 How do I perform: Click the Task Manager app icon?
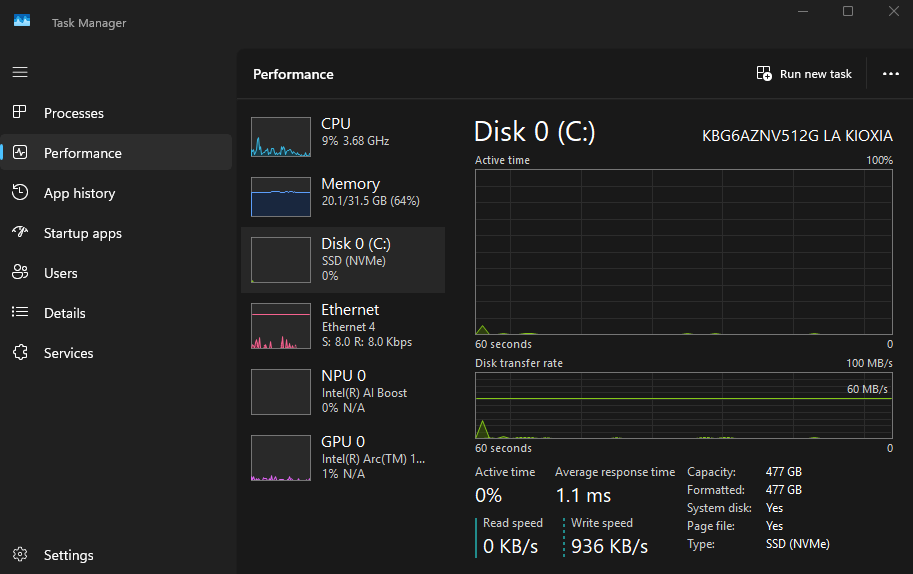point(22,21)
